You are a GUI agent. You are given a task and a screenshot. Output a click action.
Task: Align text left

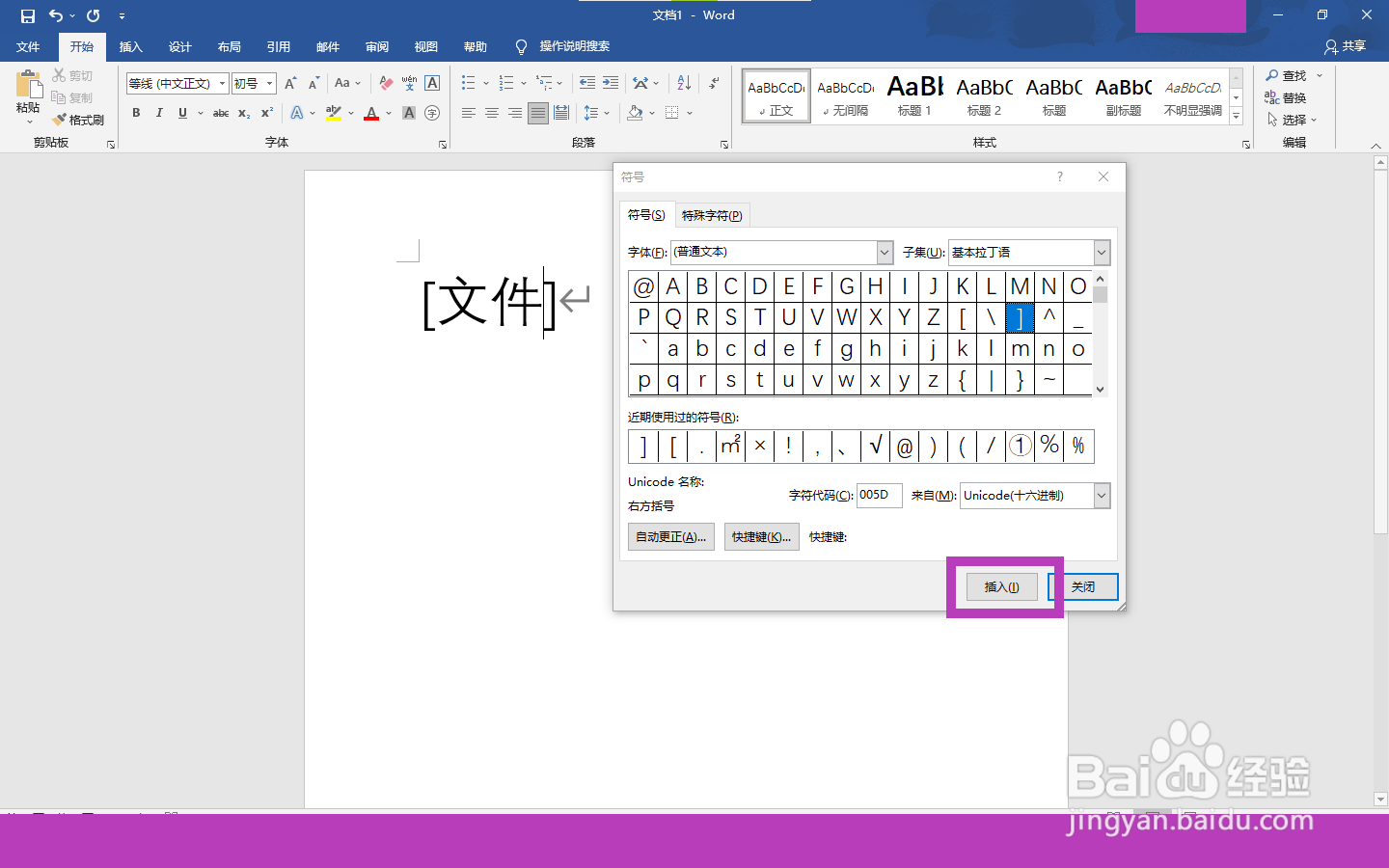469,113
